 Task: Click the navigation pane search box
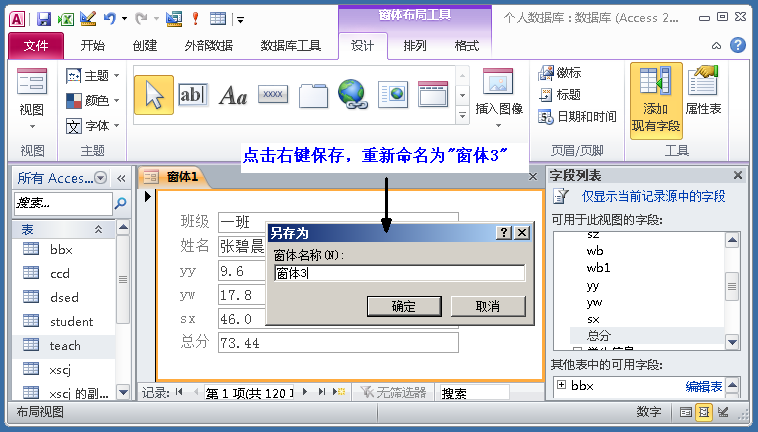(x=63, y=203)
